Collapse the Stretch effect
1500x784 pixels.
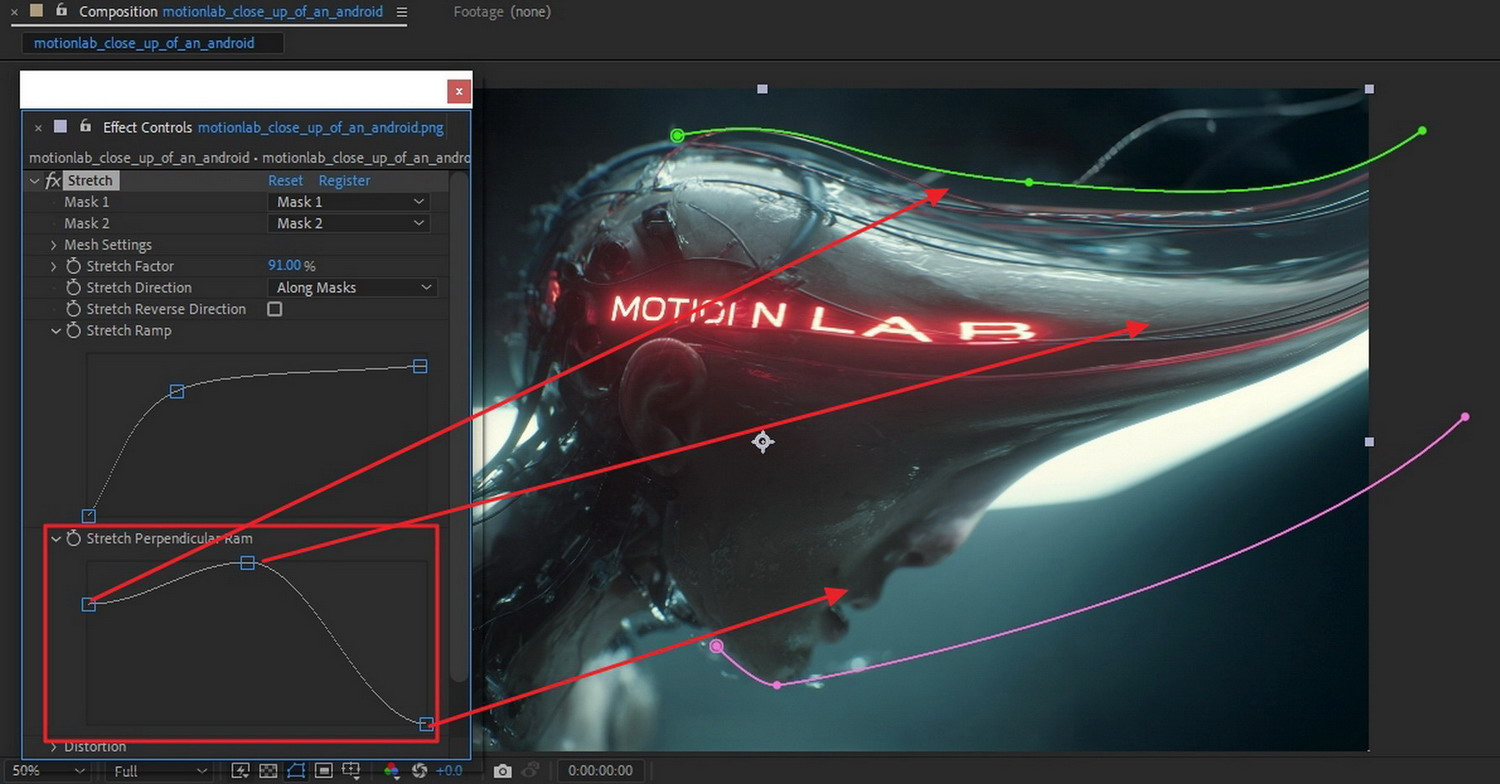point(35,181)
